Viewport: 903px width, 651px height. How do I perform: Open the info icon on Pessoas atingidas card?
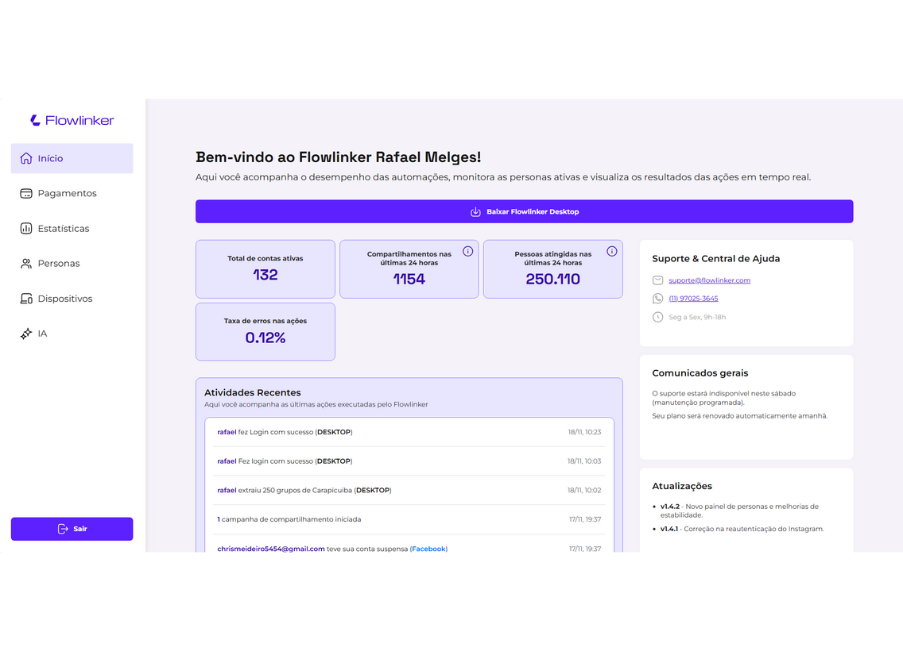click(613, 251)
